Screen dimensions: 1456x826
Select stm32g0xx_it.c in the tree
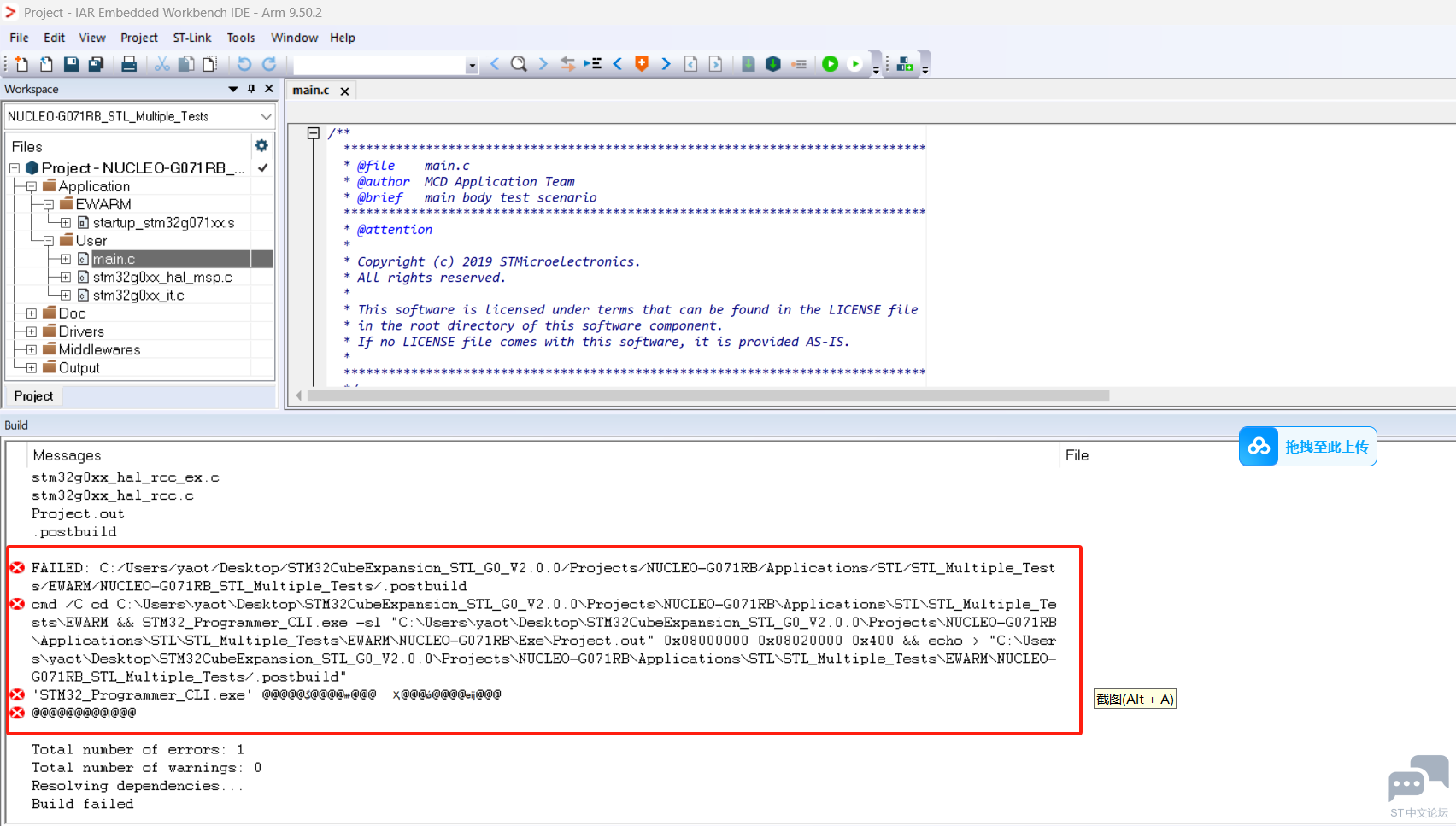(x=138, y=296)
